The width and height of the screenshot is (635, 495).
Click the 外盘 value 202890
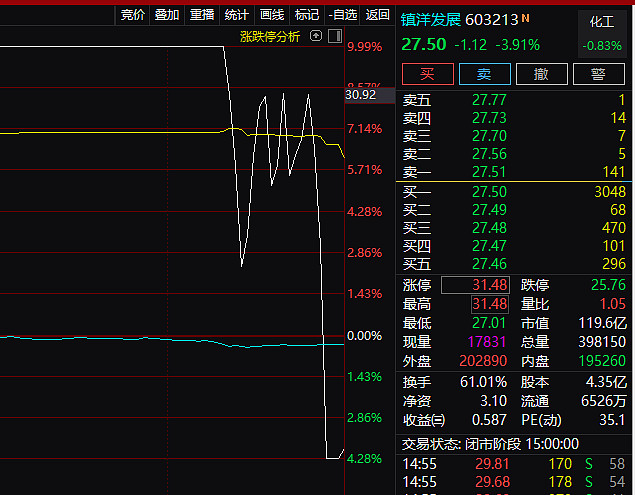[x=483, y=361]
